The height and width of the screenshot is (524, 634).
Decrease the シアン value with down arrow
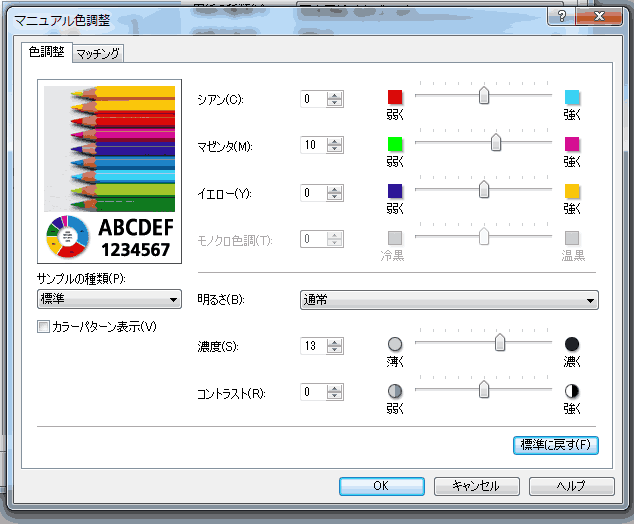pos(334,103)
